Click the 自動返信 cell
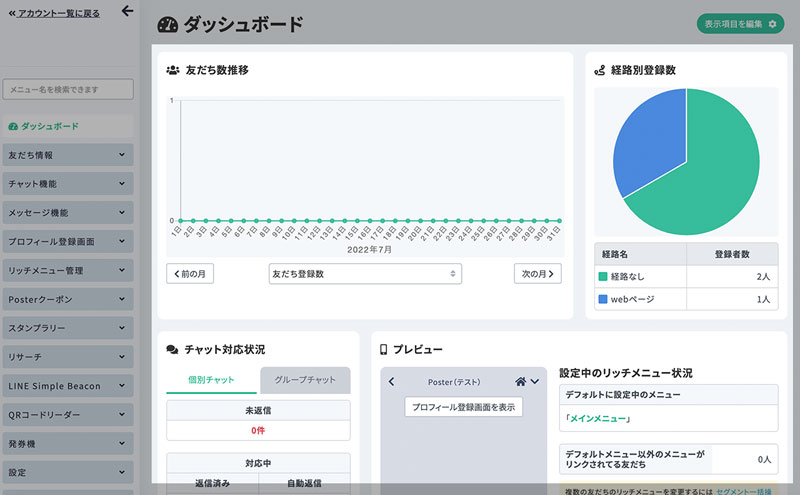Screen dimensions: 800x495 click(305, 483)
